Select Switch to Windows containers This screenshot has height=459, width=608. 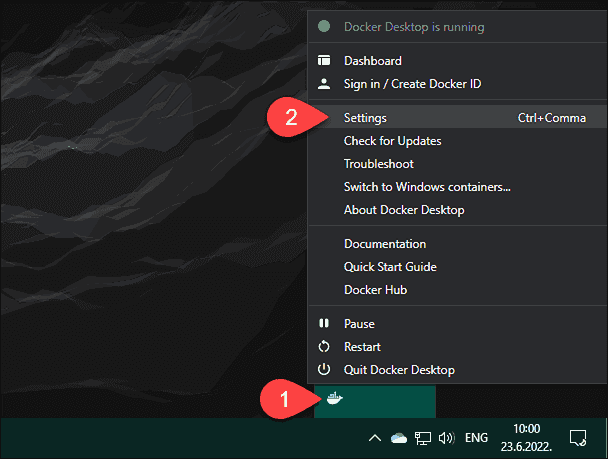(427, 187)
